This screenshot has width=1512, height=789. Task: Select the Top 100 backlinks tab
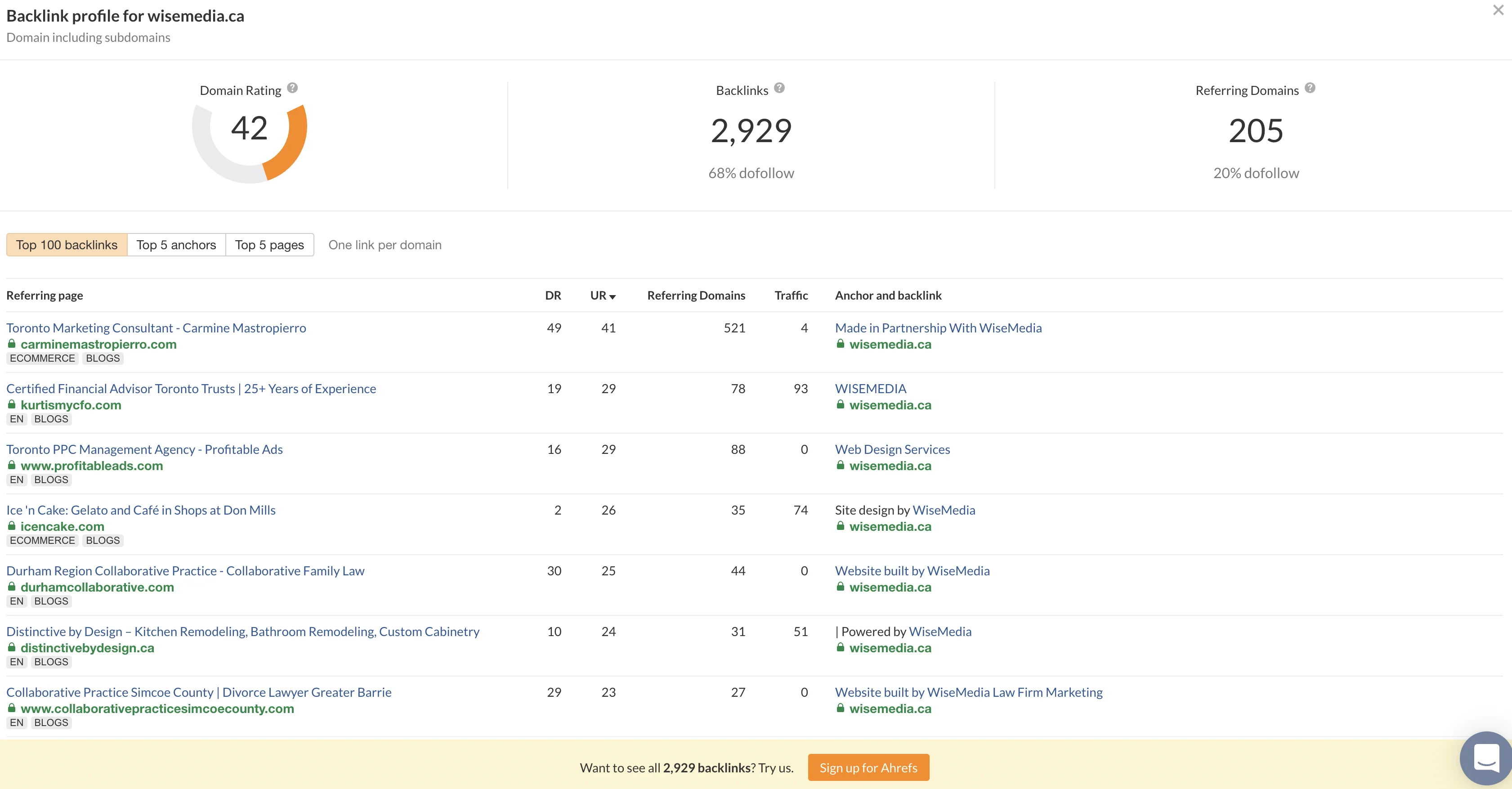67,245
